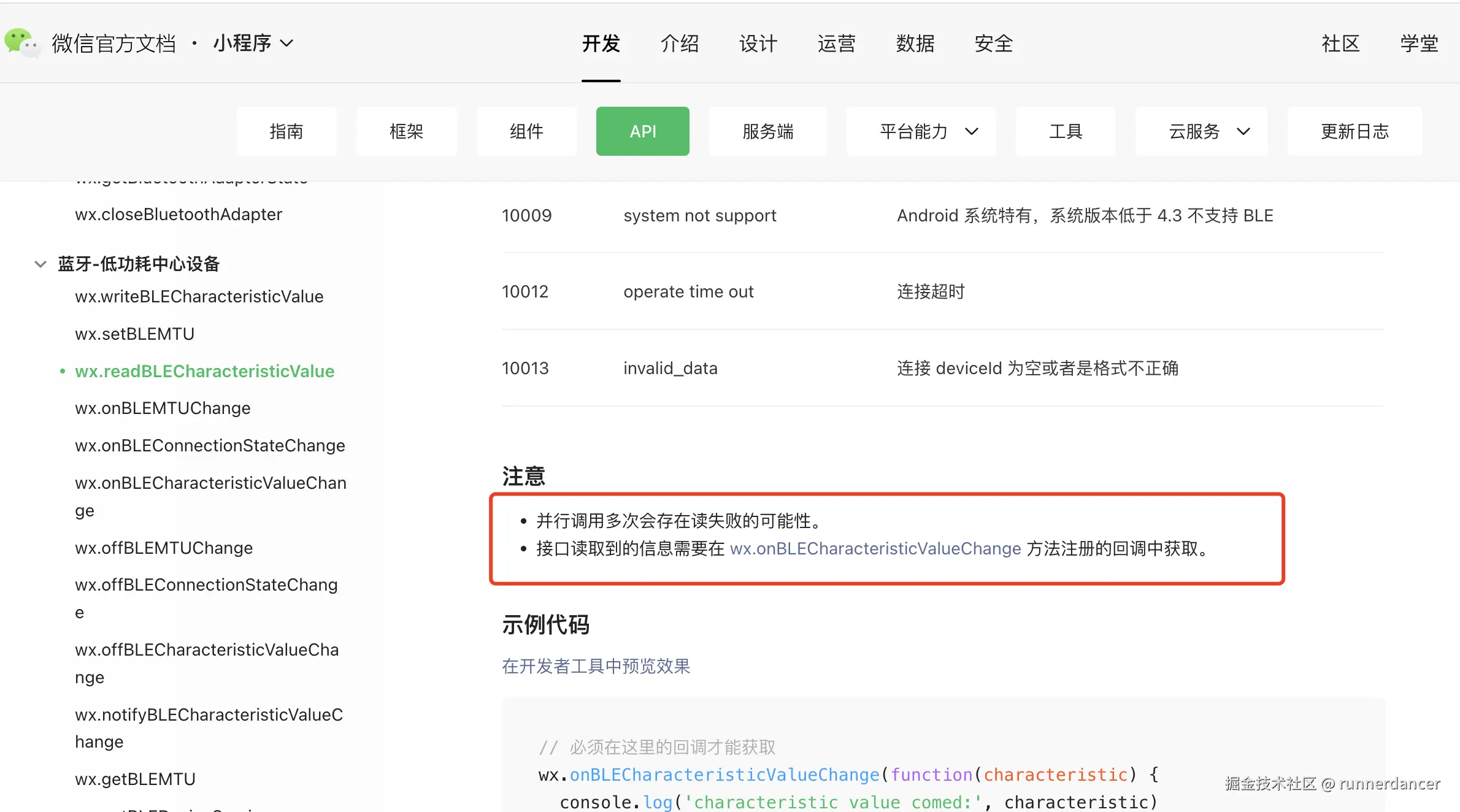Expand the 平台能力 dropdown menu
Viewport: 1460px width, 812px height.
921,131
